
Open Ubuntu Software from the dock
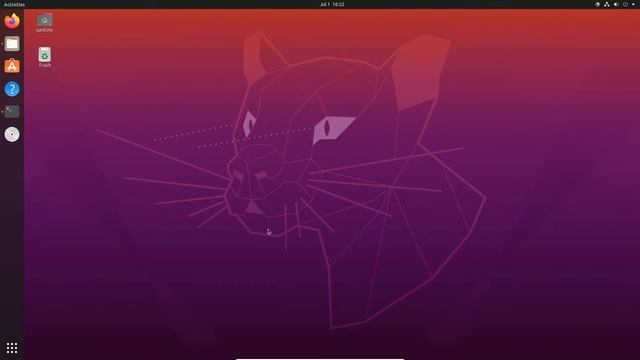coord(12,66)
